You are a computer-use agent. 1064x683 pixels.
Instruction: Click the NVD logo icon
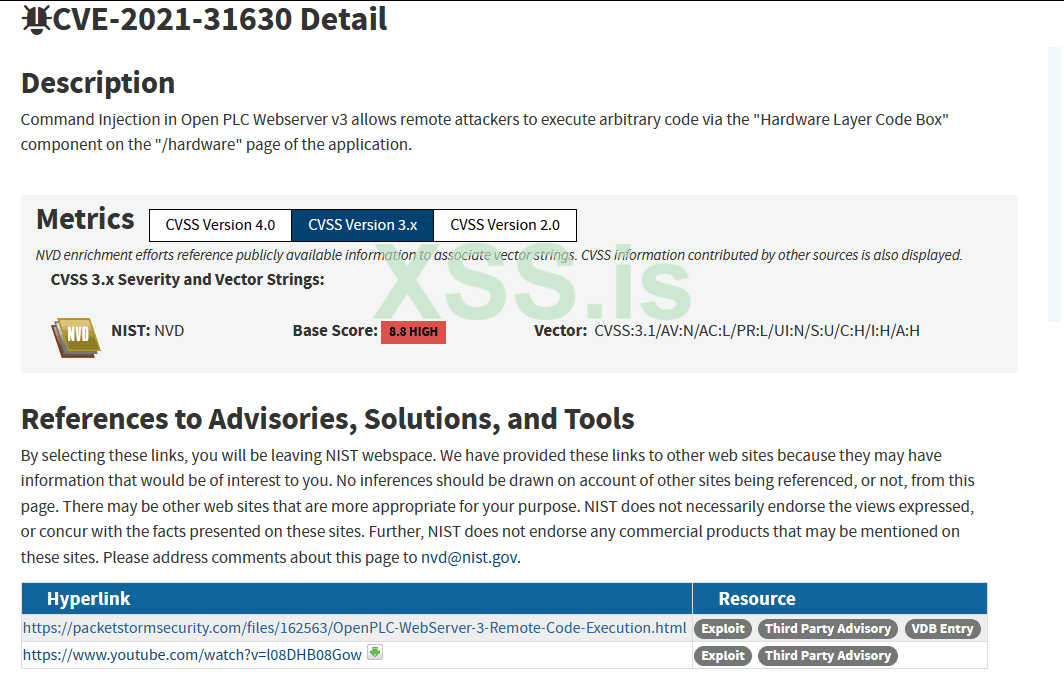pyautogui.click(x=75, y=337)
